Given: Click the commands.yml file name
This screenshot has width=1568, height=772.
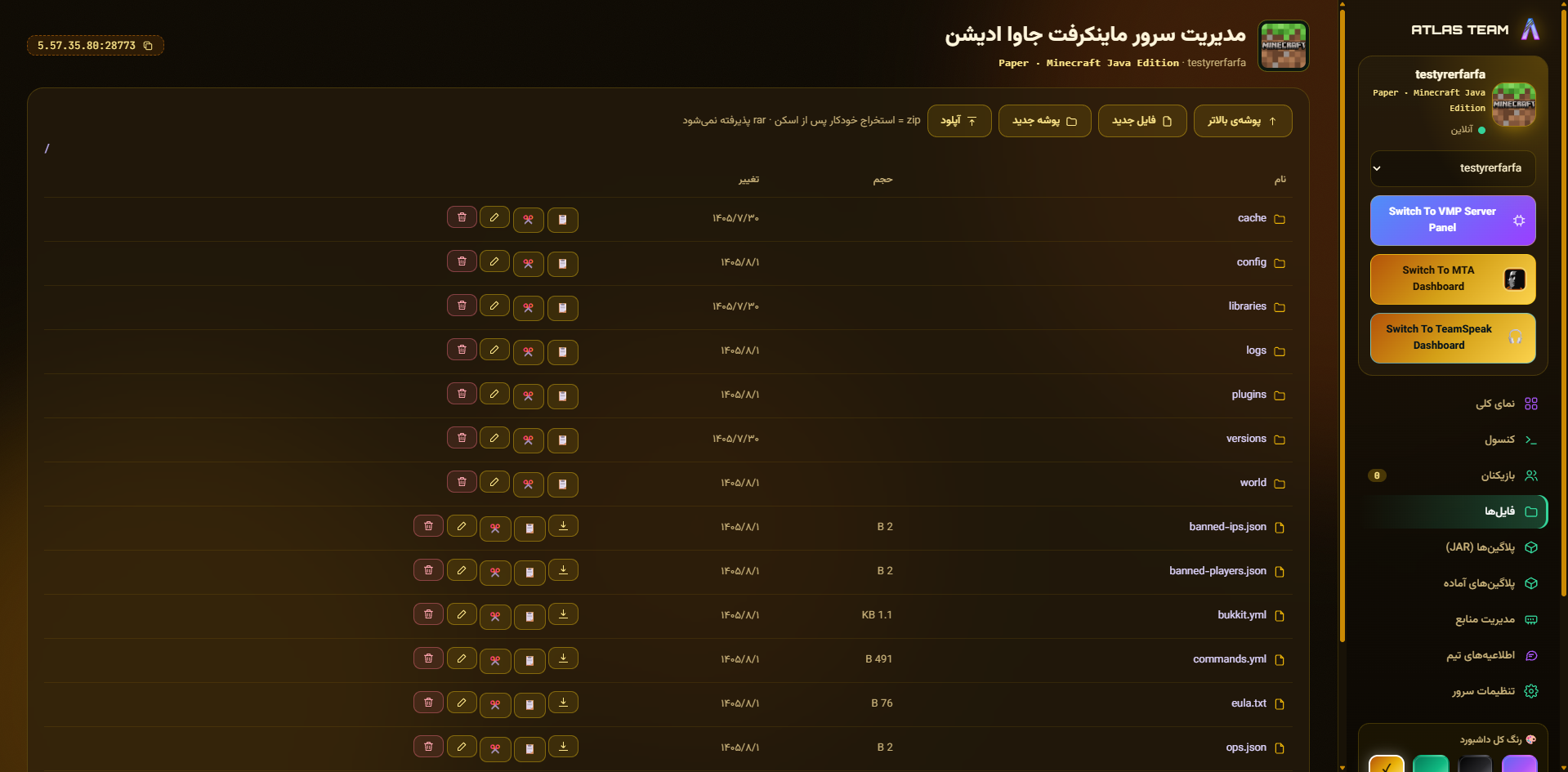Looking at the screenshot, I should [1229, 659].
